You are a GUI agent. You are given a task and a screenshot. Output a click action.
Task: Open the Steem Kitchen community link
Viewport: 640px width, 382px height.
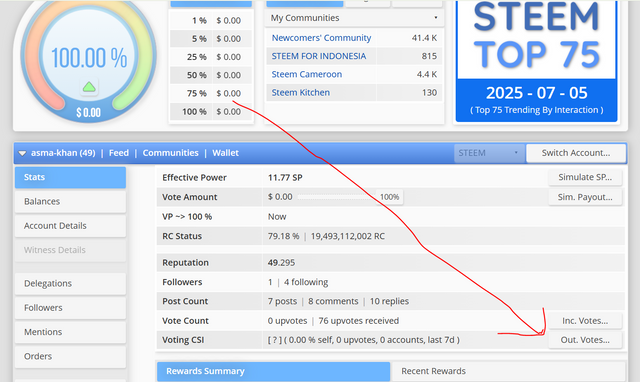(x=301, y=93)
